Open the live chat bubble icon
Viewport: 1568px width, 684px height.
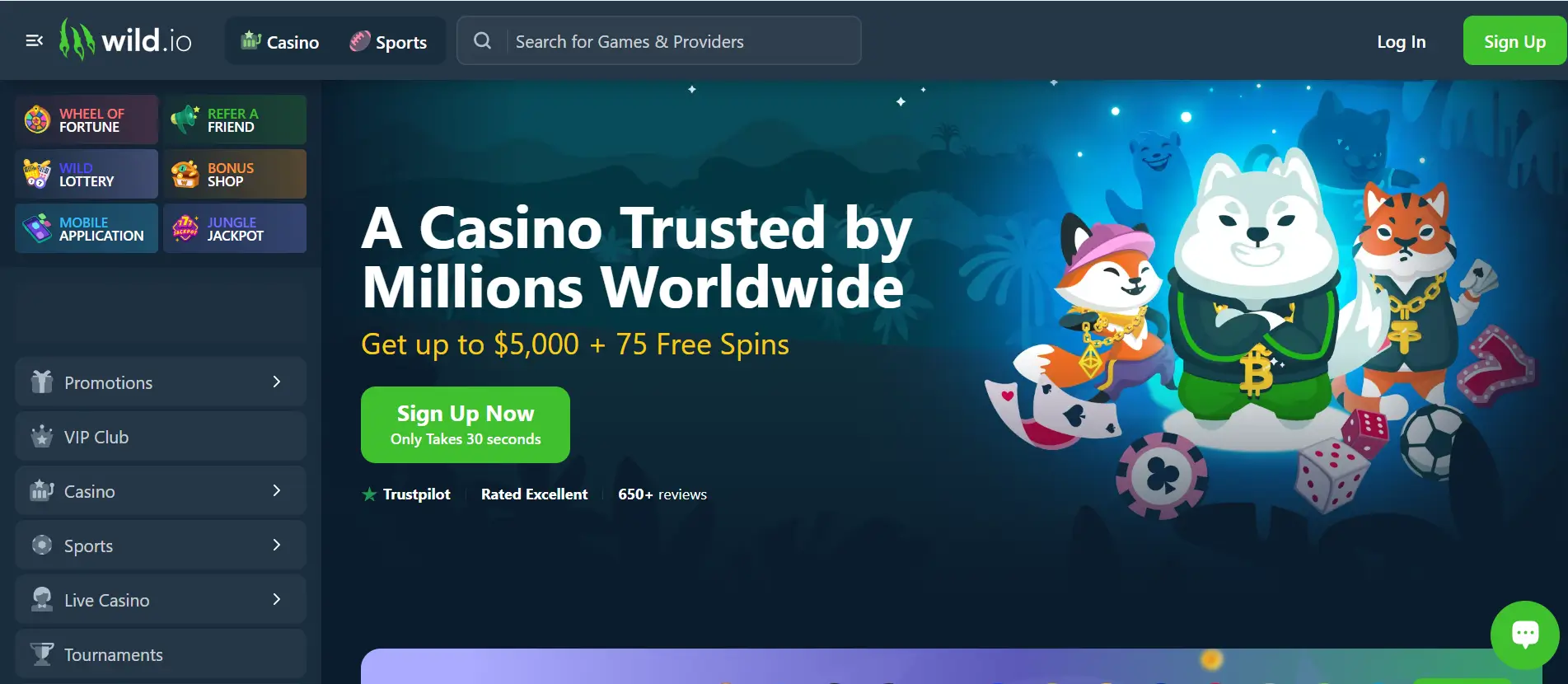pos(1524,635)
